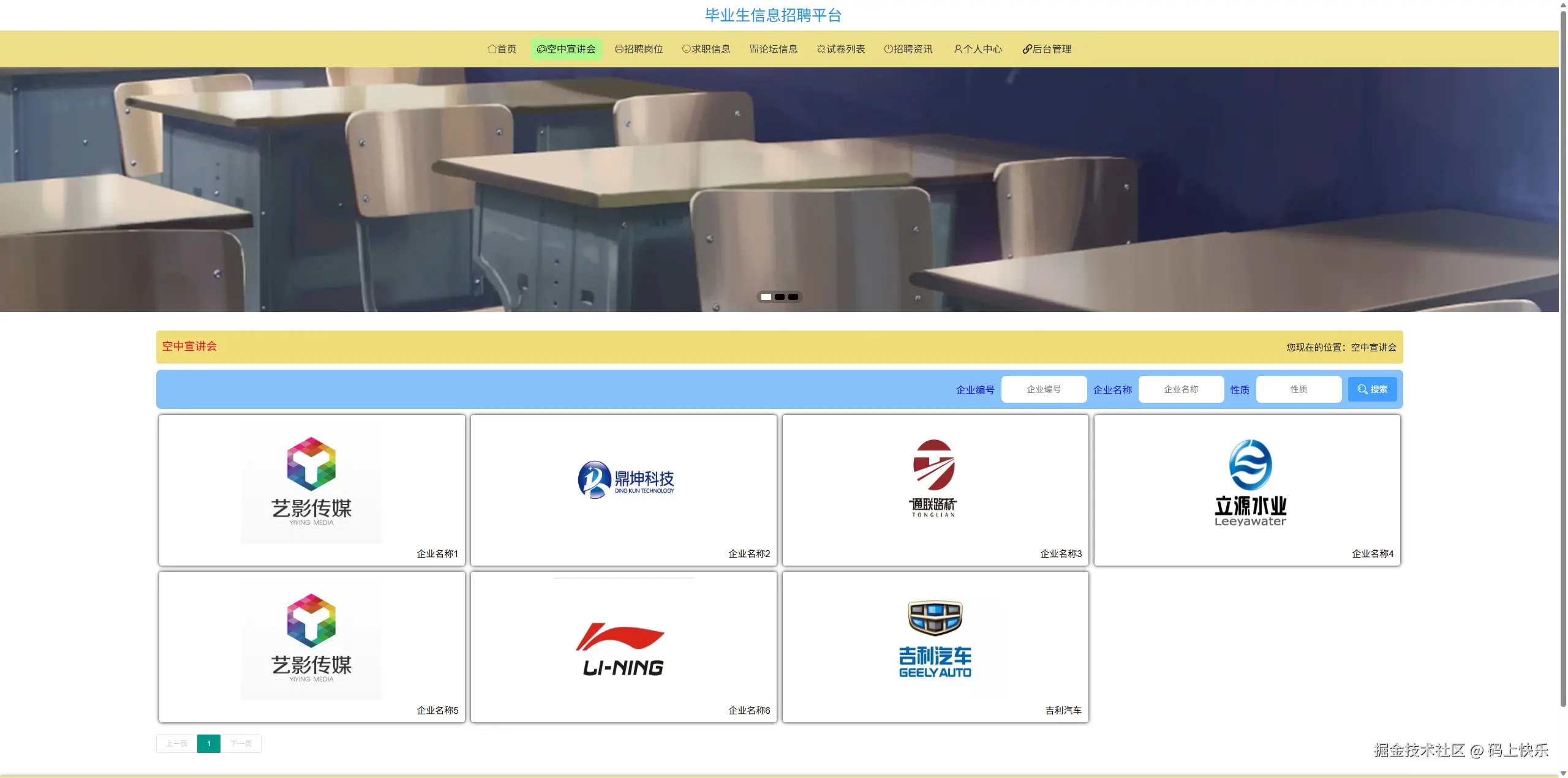The image size is (1568, 778).
Task: Open 求职信息 from the navigation bar
Action: click(x=706, y=49)
